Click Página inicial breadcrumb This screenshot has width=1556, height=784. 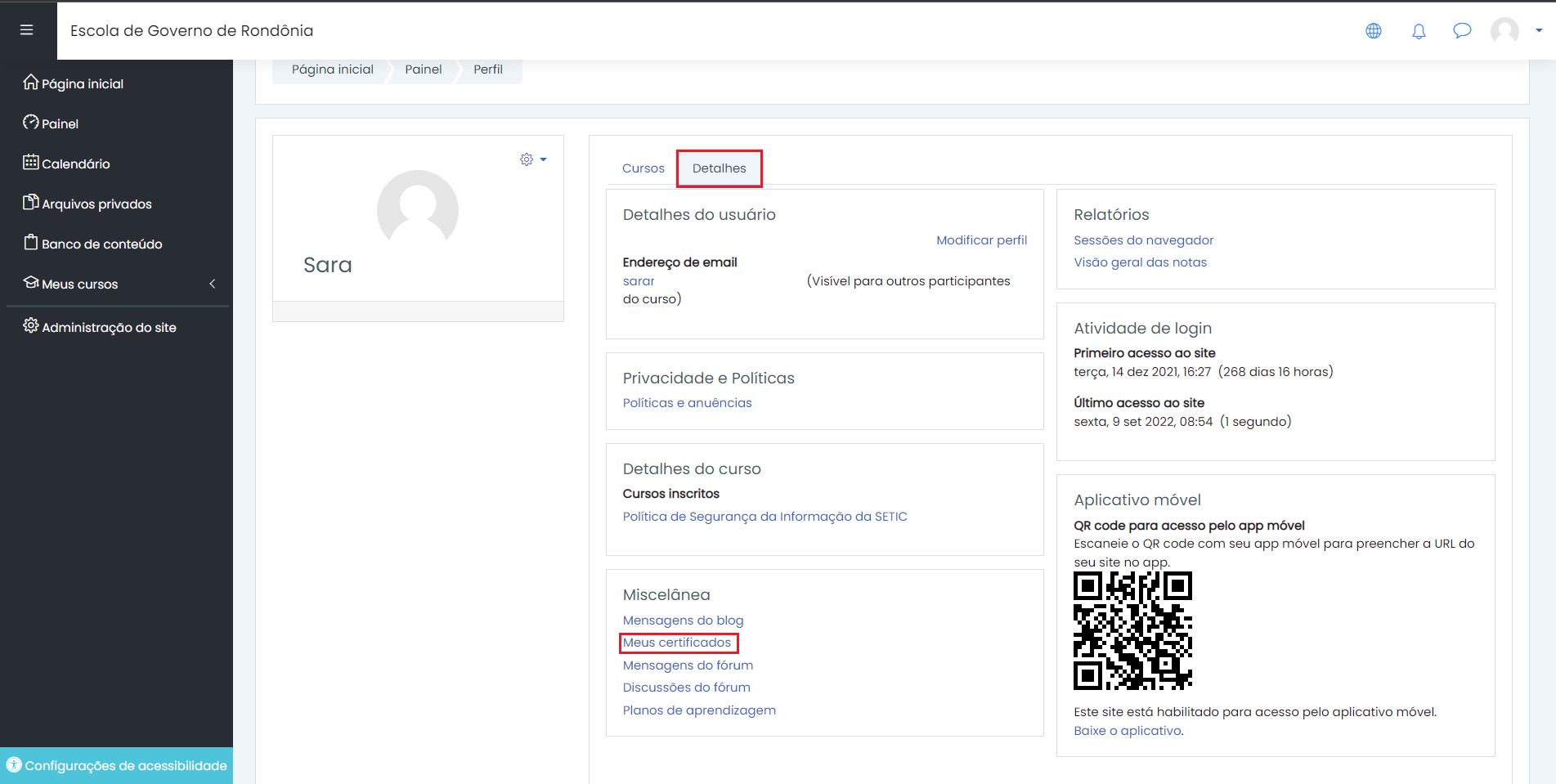click(333, 69)
